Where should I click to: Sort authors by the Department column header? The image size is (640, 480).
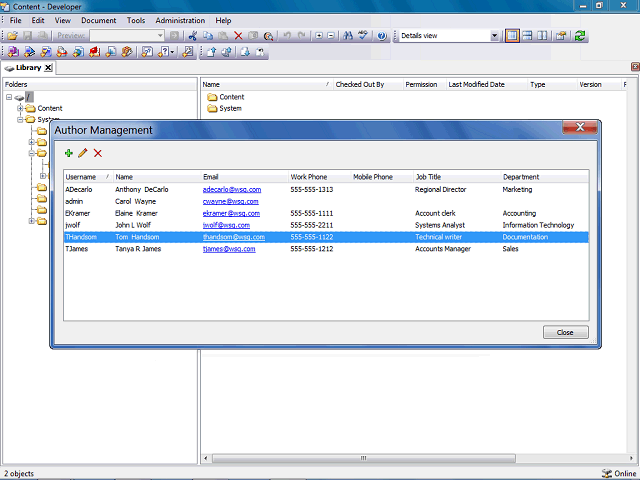point(544,177)
